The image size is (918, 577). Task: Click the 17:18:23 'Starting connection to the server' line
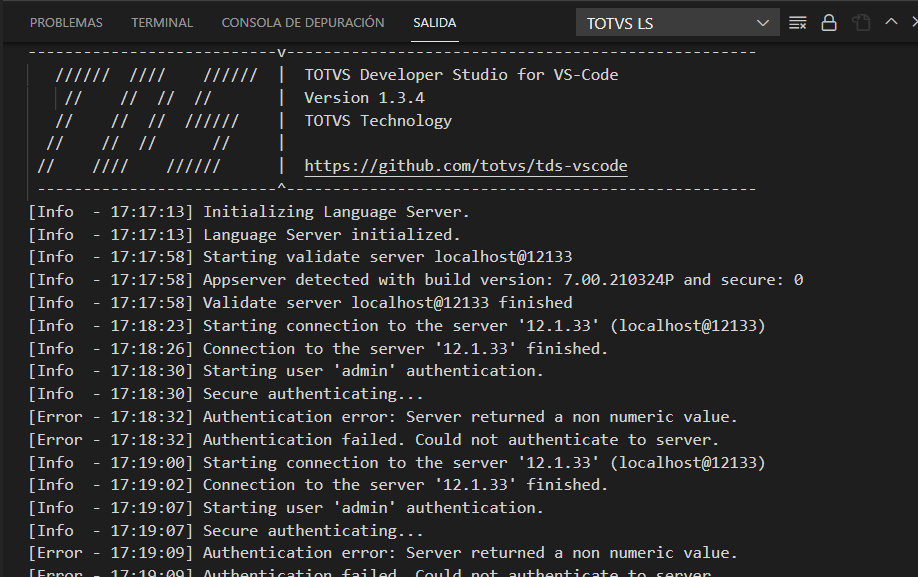pos(397,325)
